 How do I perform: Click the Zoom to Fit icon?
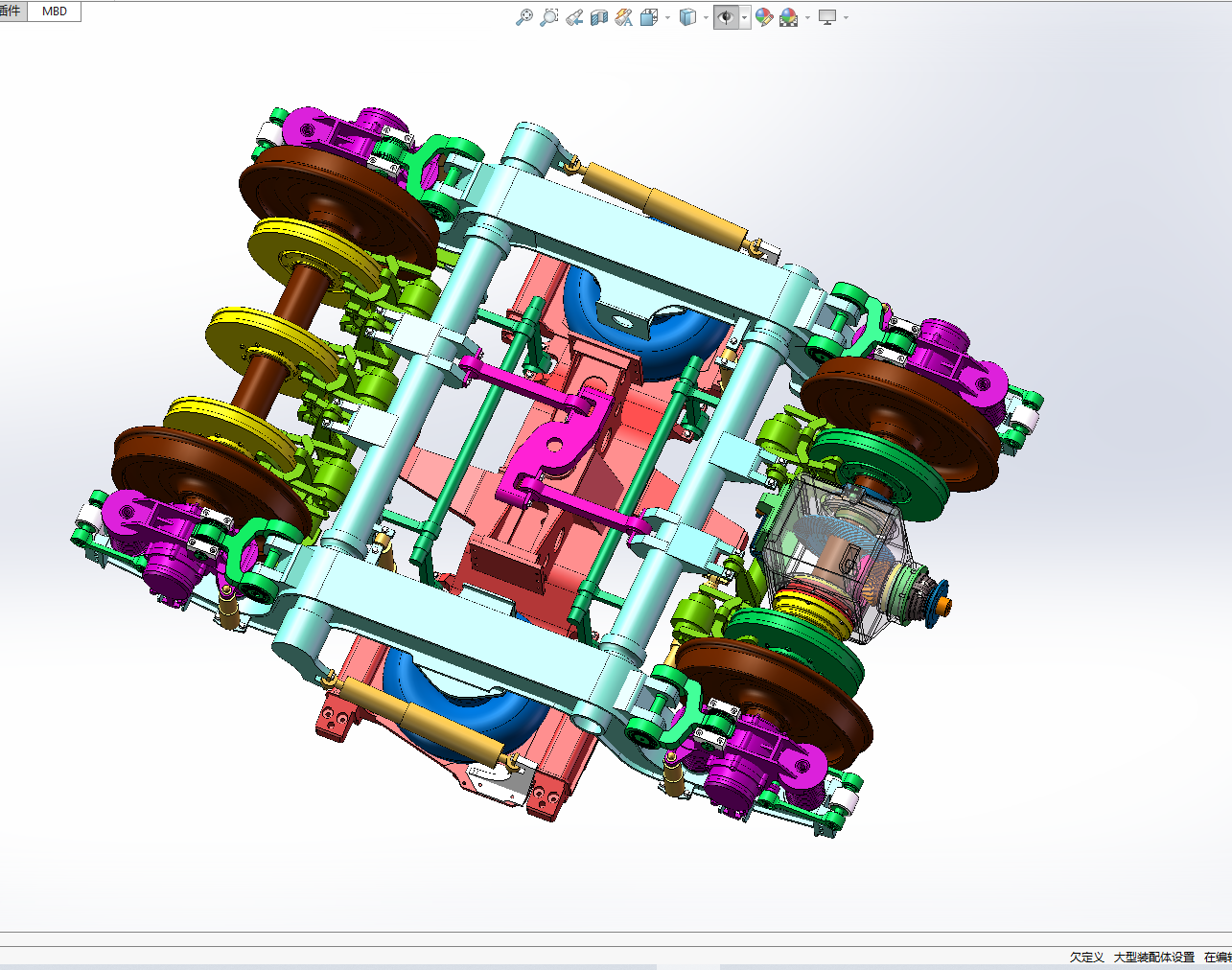523,17
